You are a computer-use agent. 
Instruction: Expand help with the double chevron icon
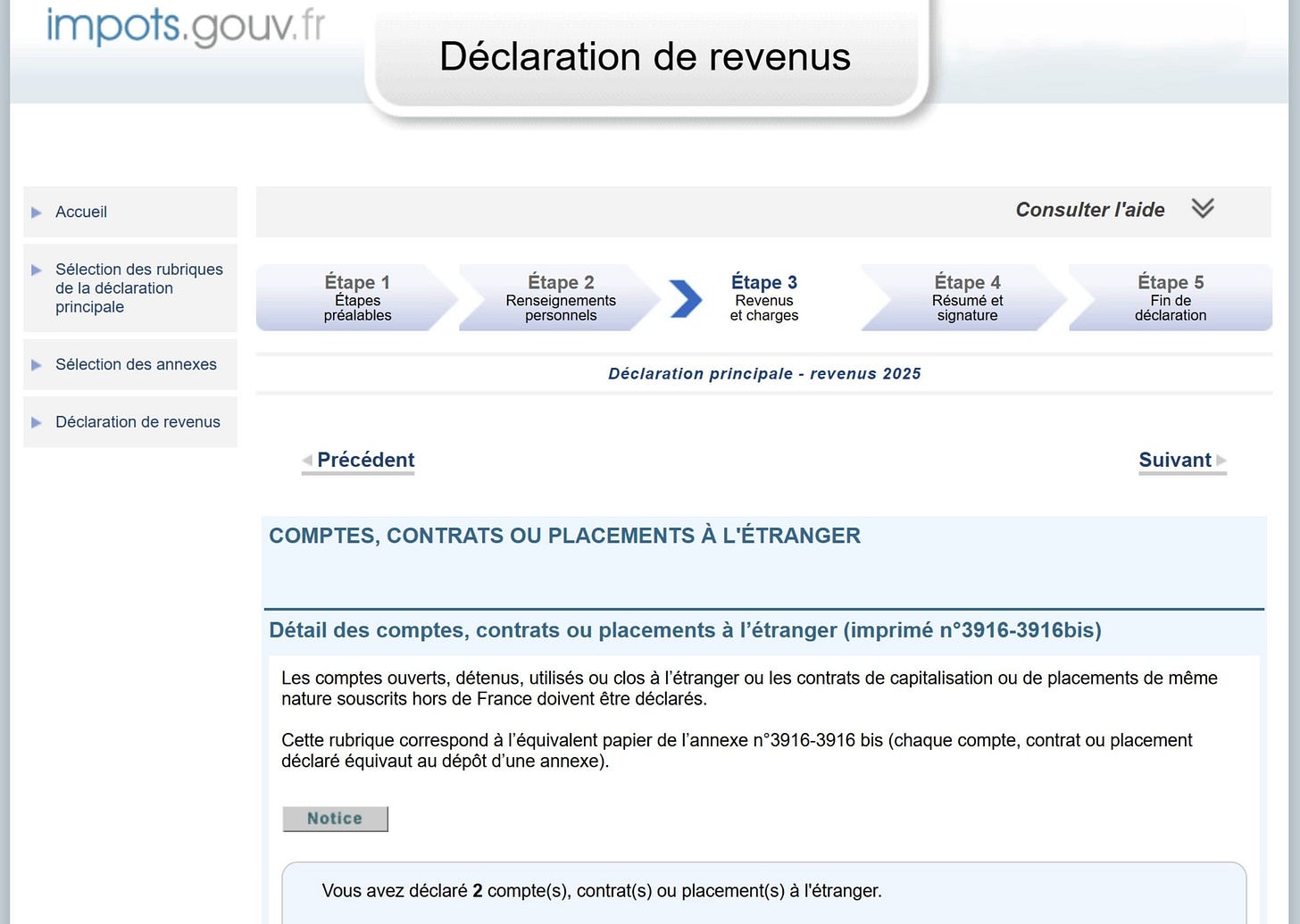[1203, 209]
